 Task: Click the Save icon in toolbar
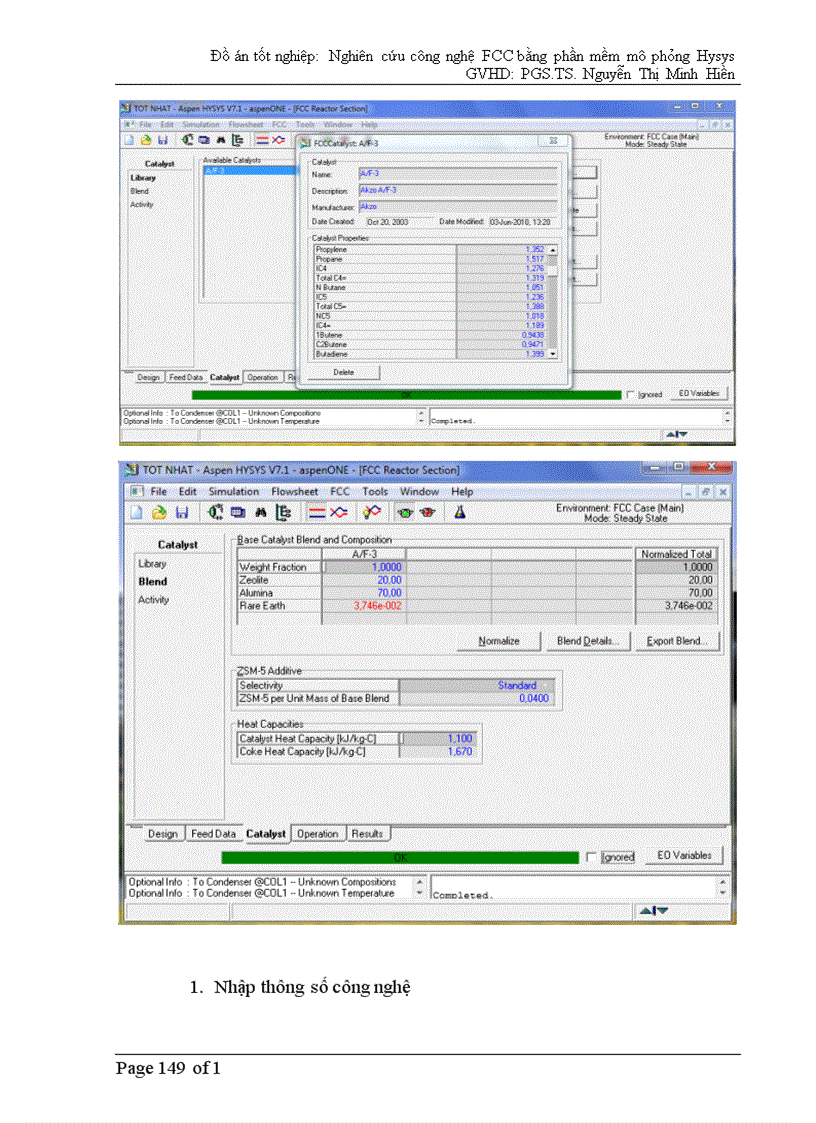(x=182, y=512)
